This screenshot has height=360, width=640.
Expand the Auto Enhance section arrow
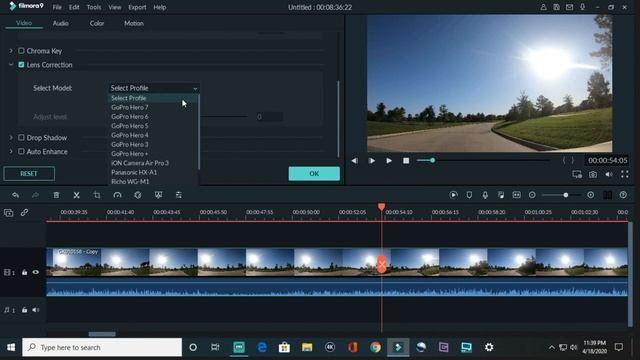point(11,151)
